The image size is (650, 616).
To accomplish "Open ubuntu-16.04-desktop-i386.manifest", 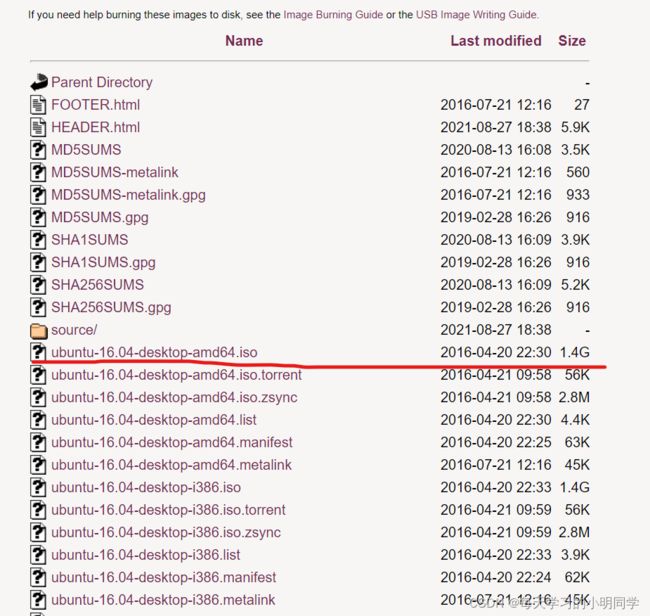I will (x=163, y=577).
